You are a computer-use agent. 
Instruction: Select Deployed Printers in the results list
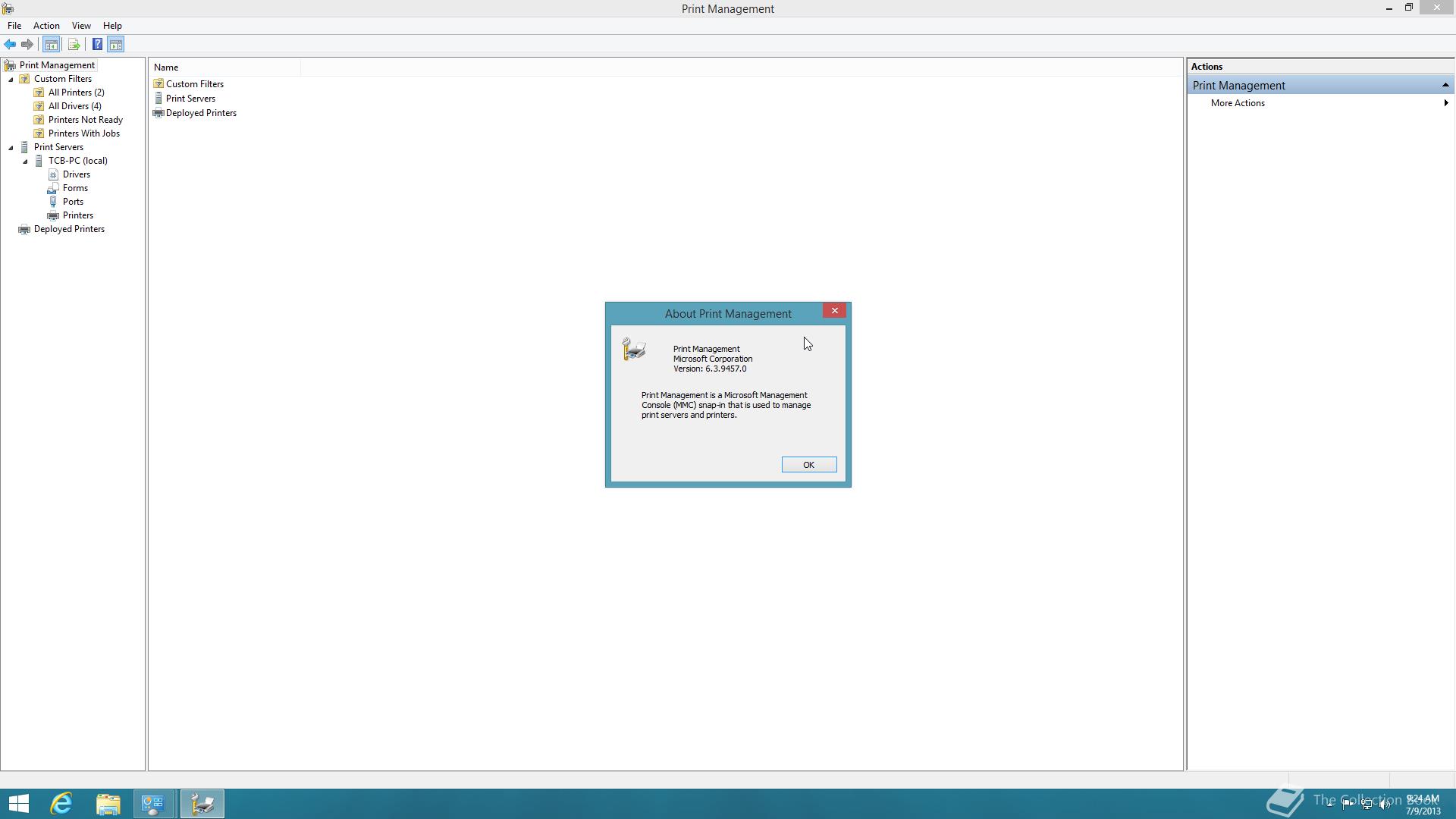click(201, 113)
